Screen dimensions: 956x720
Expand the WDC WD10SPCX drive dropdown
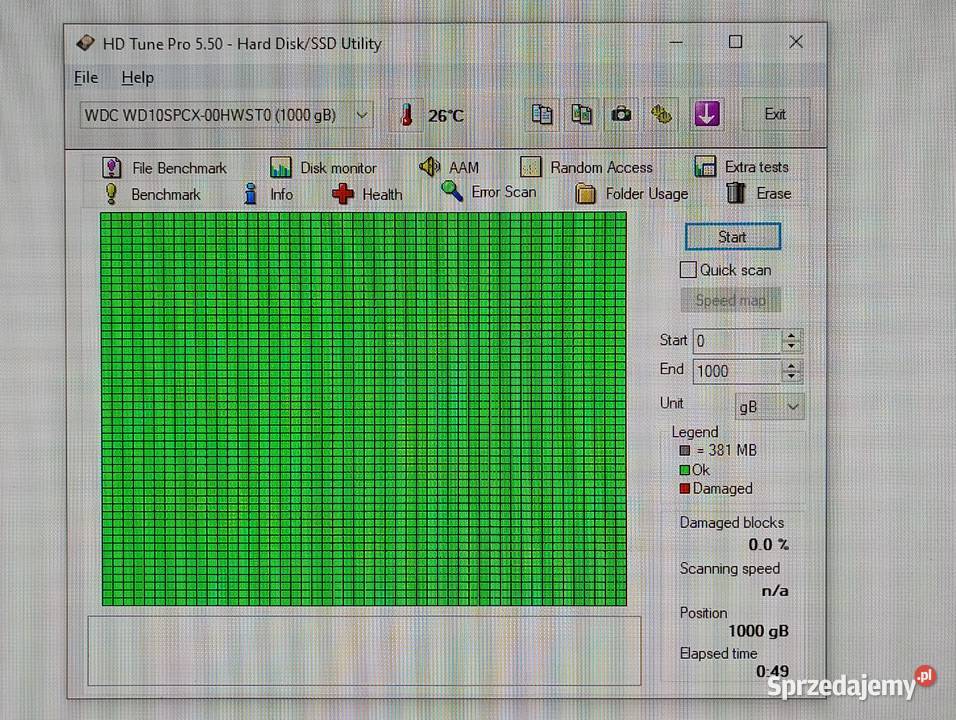click(362, 115)
